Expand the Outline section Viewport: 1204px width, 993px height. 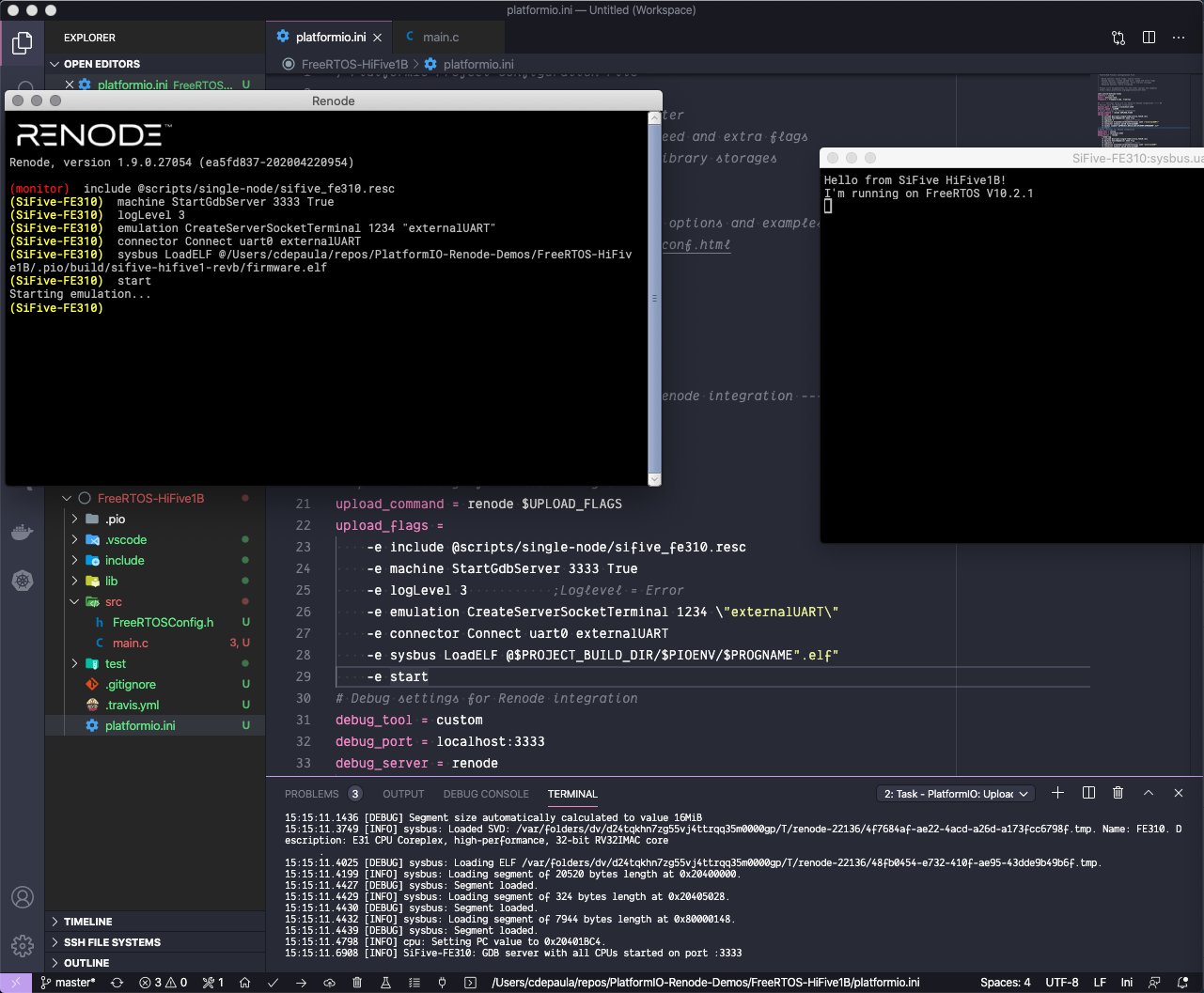tap(155, 963)
